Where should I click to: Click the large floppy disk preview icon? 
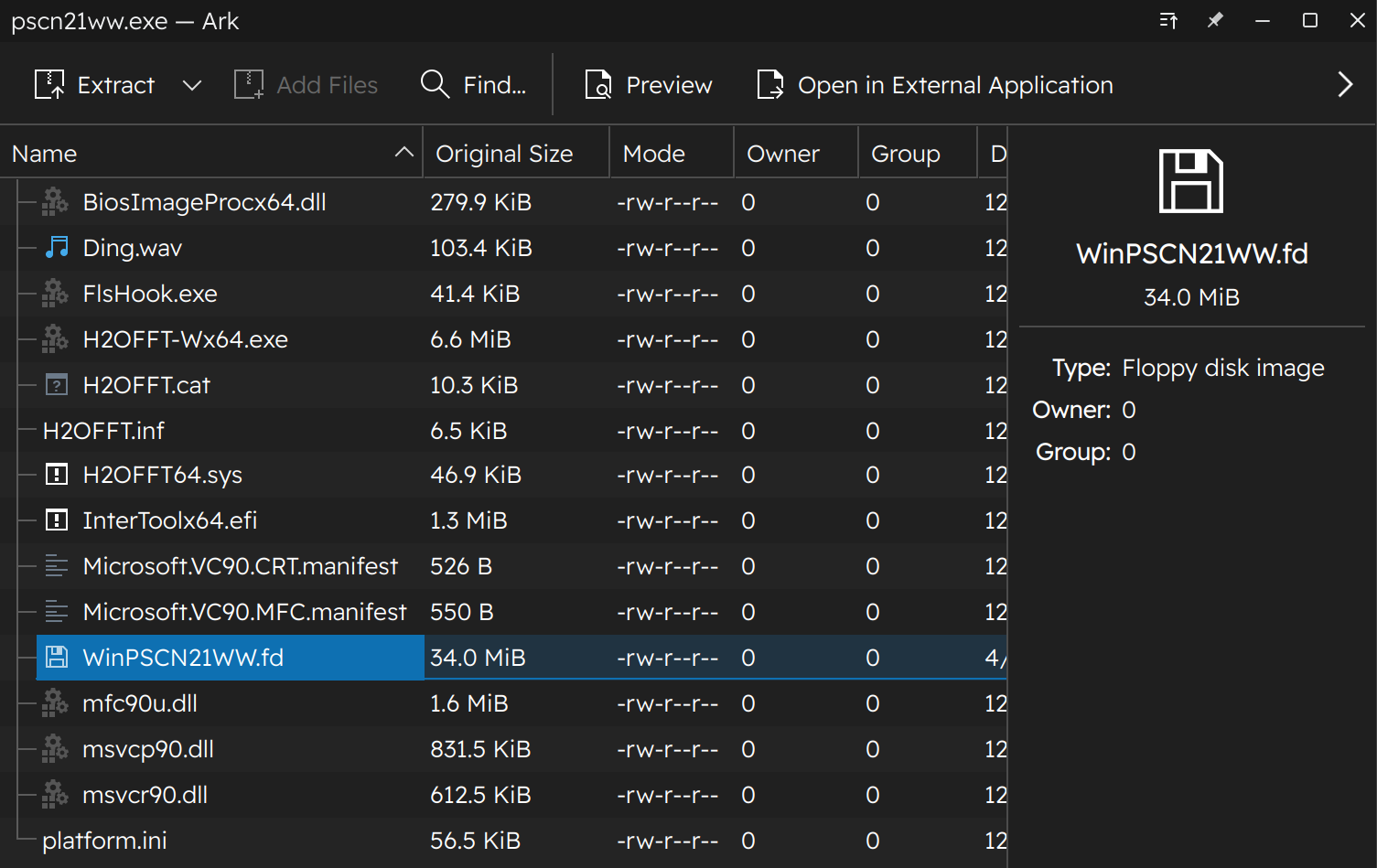coord(1191,181)
